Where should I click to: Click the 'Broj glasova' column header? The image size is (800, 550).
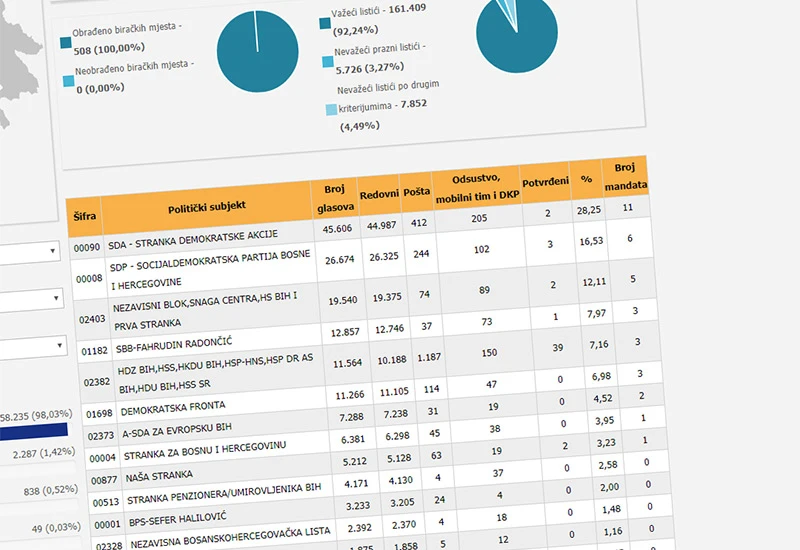pyautogui.click(x=335, y=198)
